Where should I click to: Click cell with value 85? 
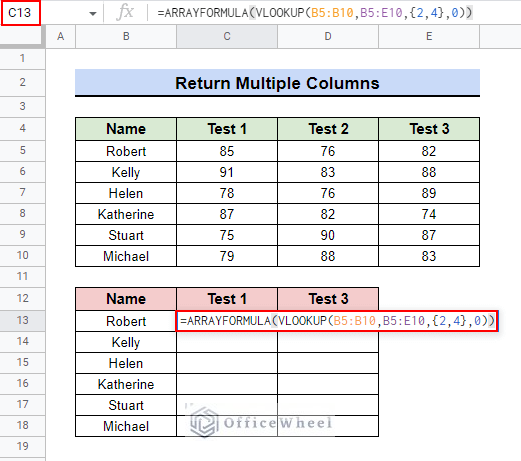(227, 151)
